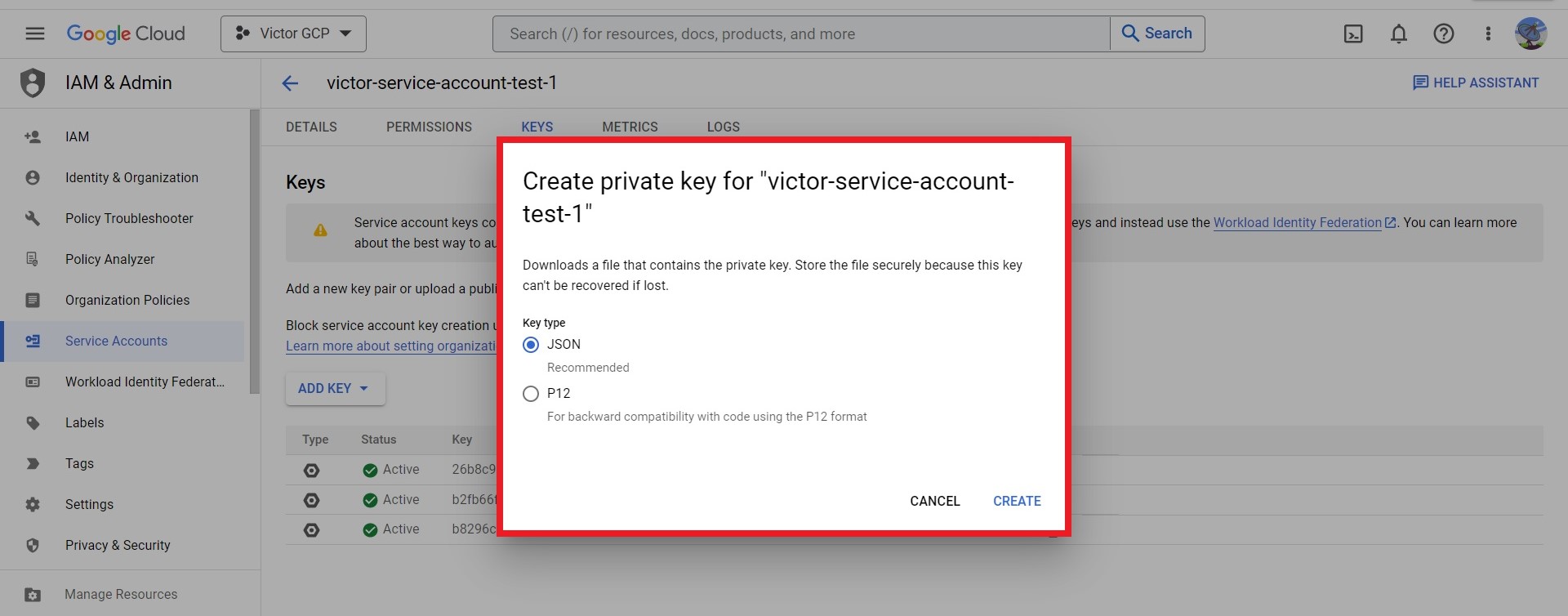
Task: Click the Manage Resources icon
Action: pyautogui.click(x=33, y=594)
